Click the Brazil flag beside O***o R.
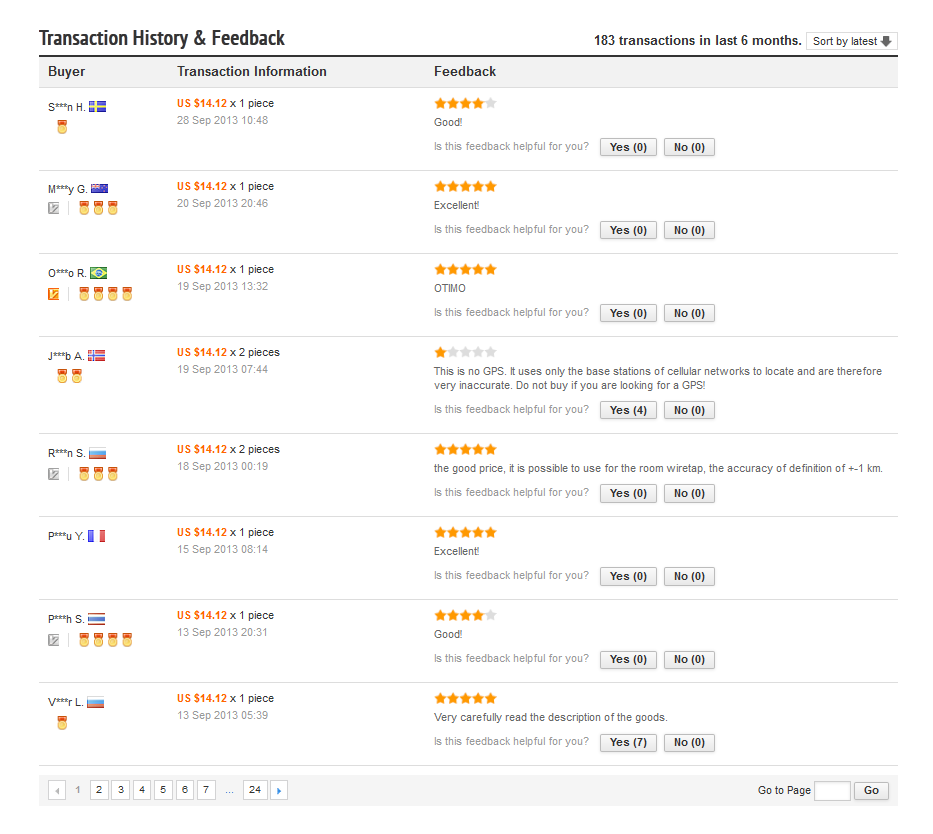The image size is (933, 834). [x=99, y=273]
